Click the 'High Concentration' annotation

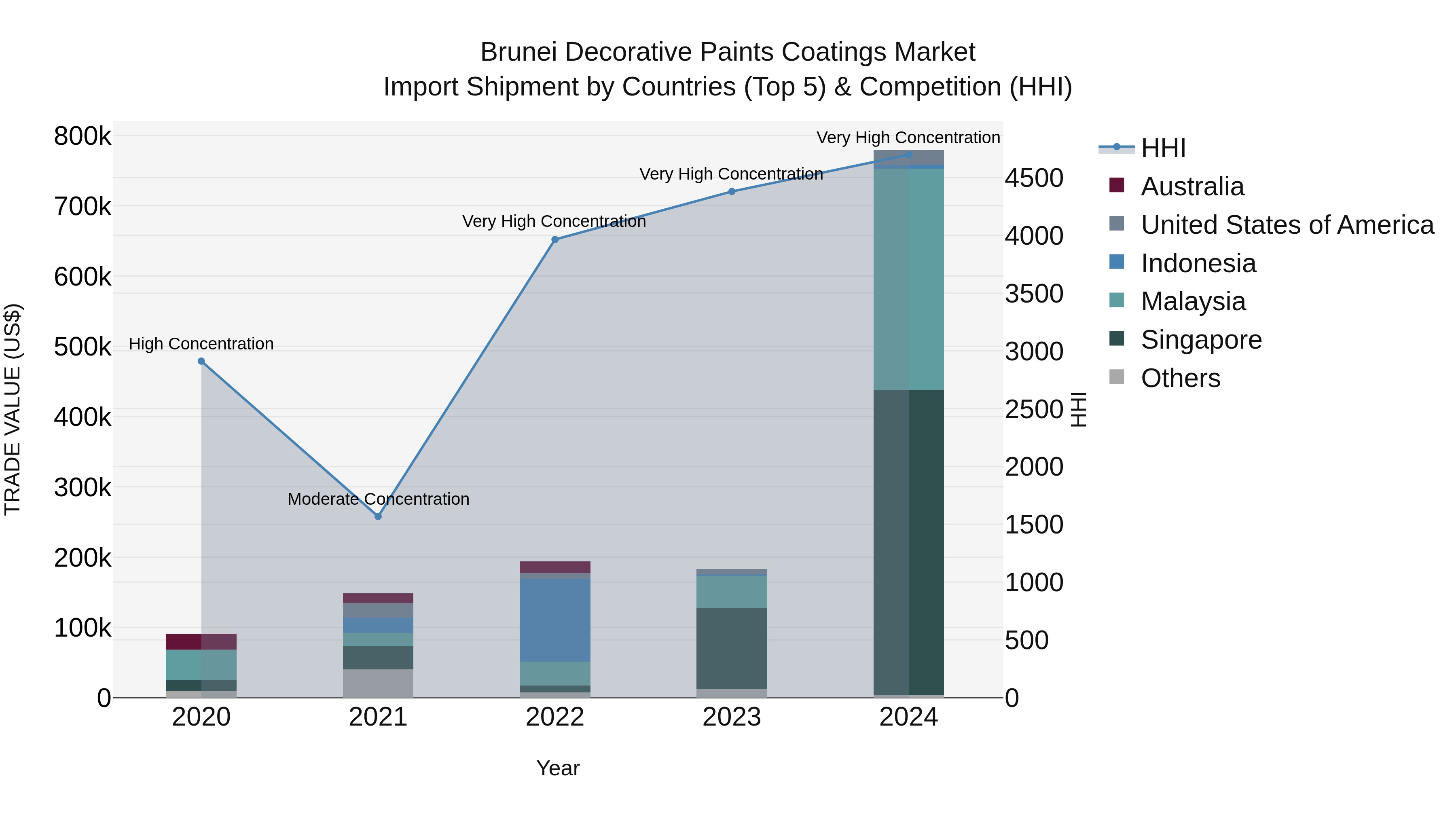coord(201,344)
